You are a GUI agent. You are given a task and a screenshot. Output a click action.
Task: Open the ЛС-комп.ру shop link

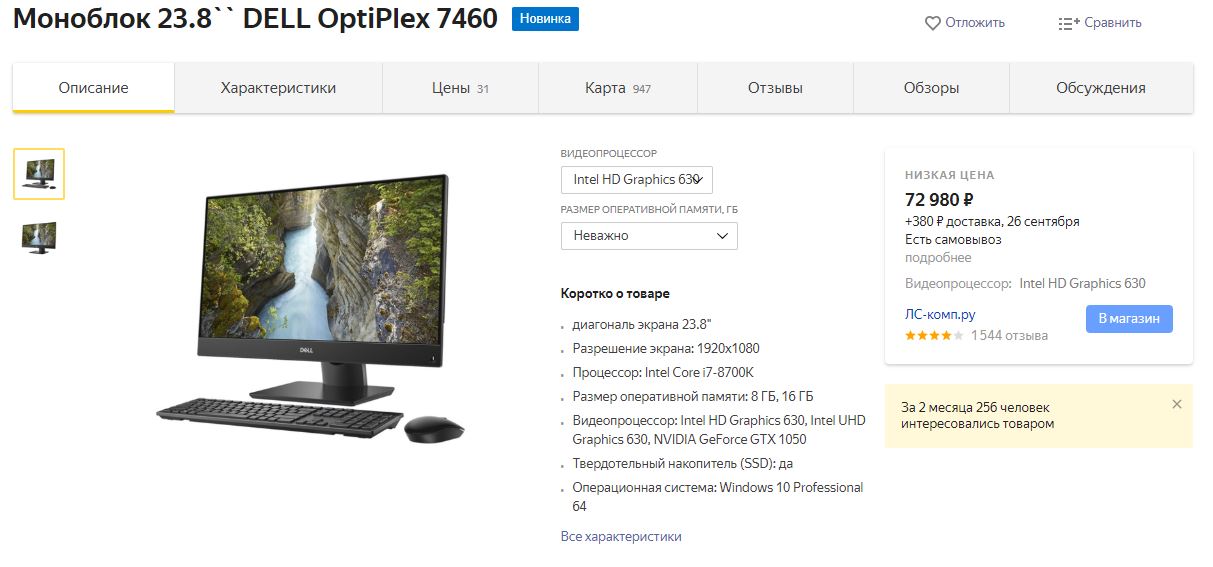click(940, 314)
